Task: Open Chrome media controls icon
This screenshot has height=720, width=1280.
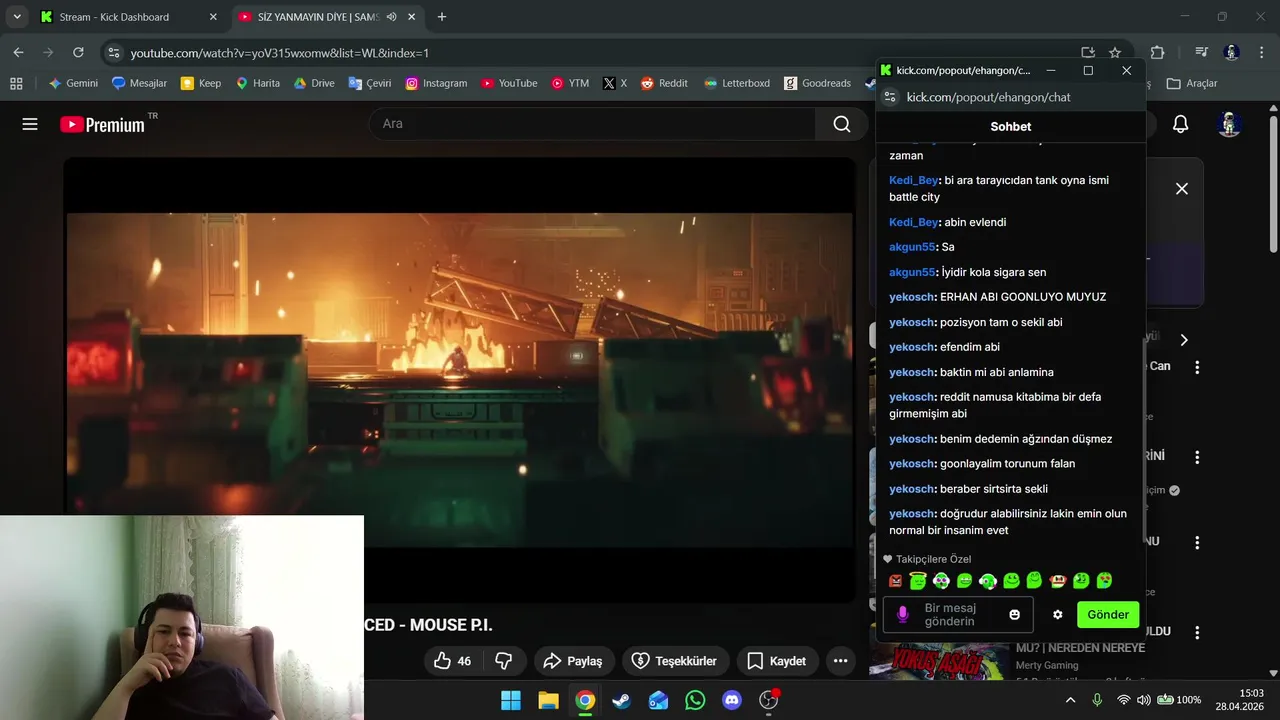Action: pos(1202,53)
